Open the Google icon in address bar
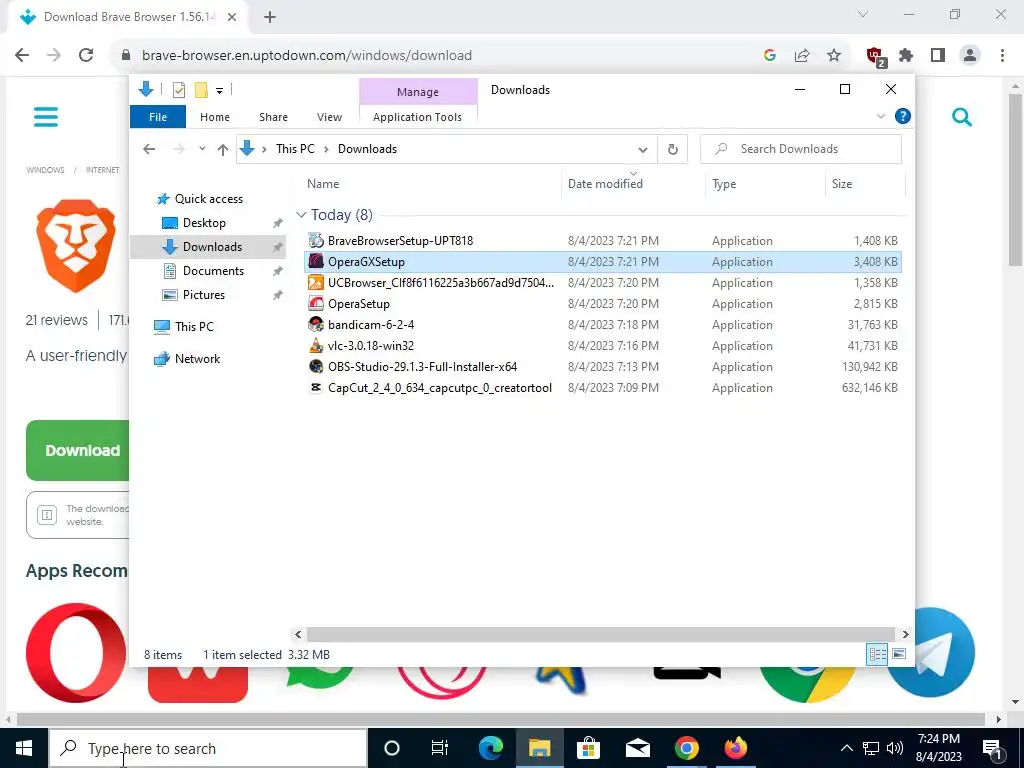The image size is (1024, 768). click(770, 56)
